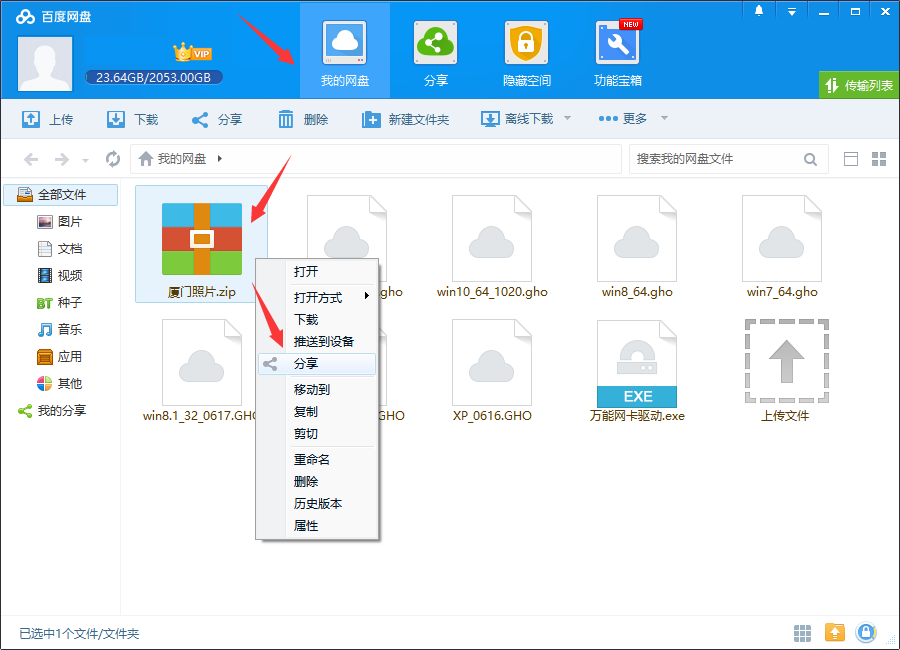The width and height of the screenshot is (900, 650).
Task: Click the notification bell icon
Action: click(759, 11)
